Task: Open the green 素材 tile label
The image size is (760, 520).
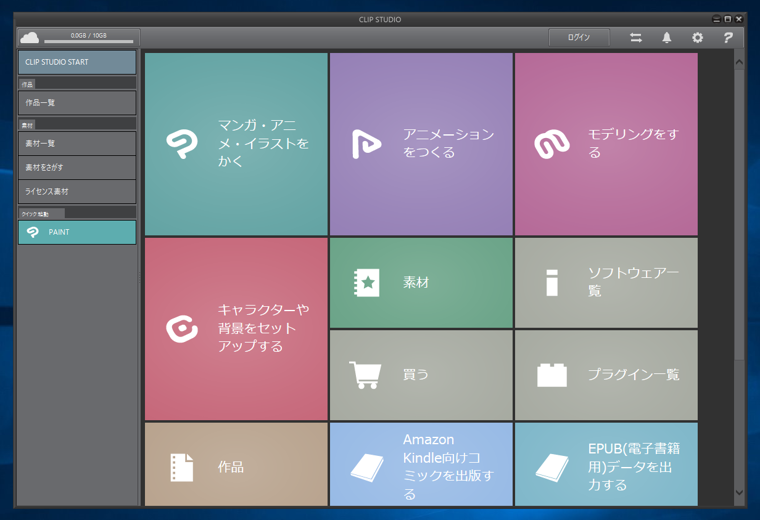Action: tap(416, 283)
